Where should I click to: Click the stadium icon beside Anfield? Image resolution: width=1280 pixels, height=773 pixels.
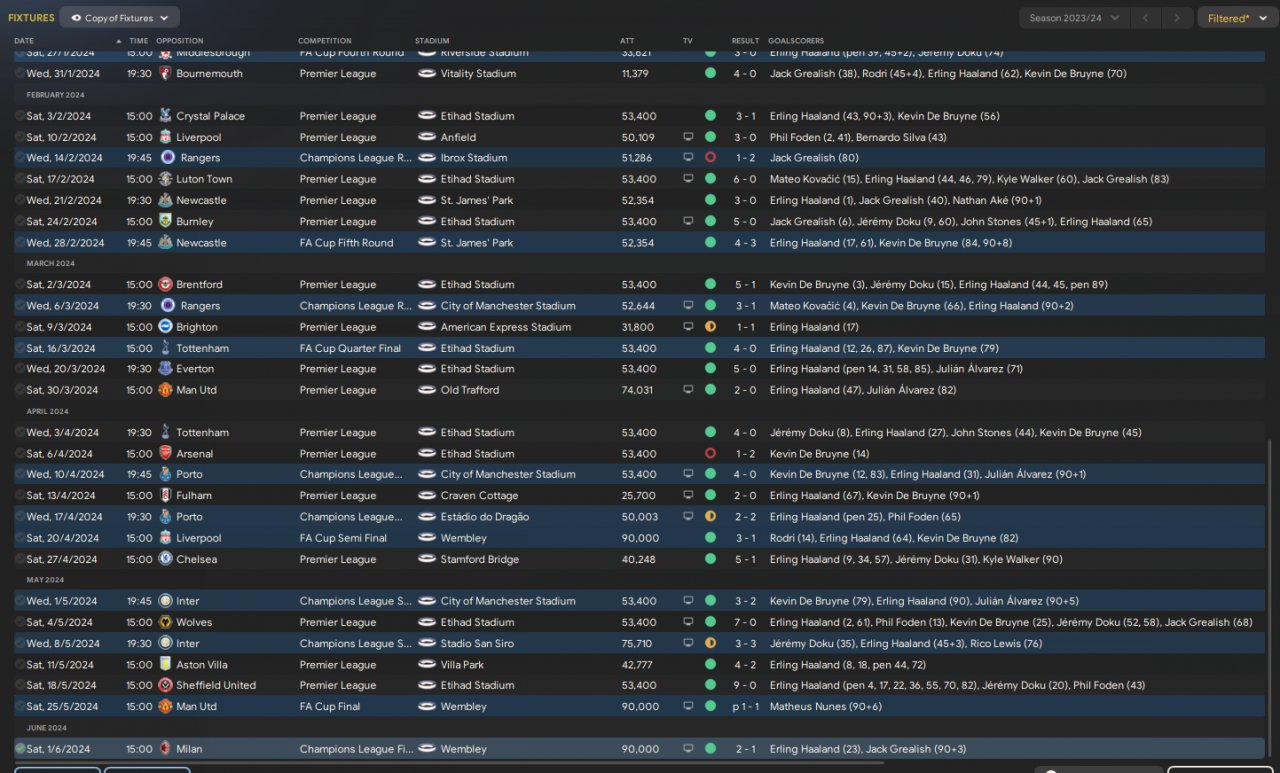426,137
